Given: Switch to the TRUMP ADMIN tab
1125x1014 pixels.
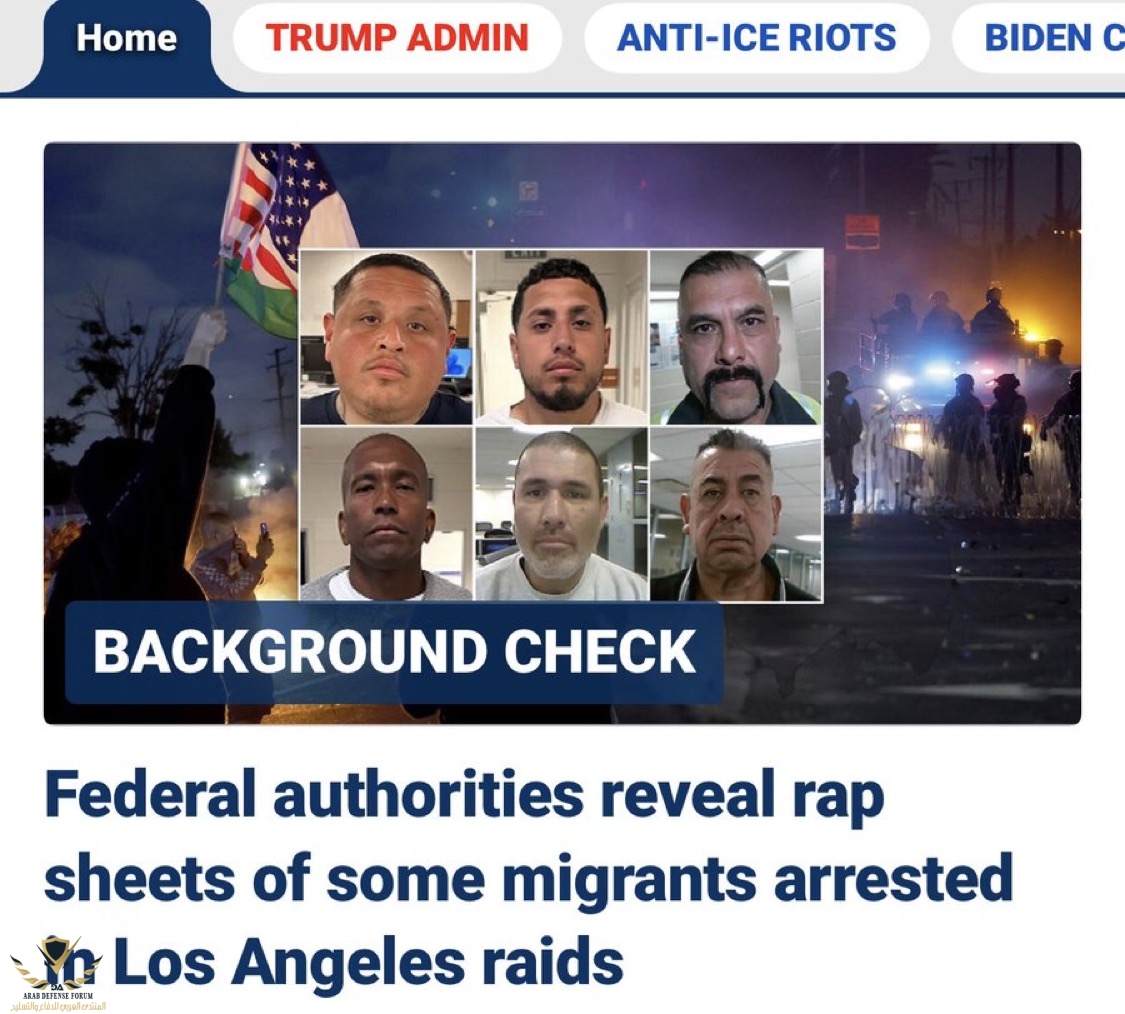Looking at the screenshot, I should tap(397, 38).
